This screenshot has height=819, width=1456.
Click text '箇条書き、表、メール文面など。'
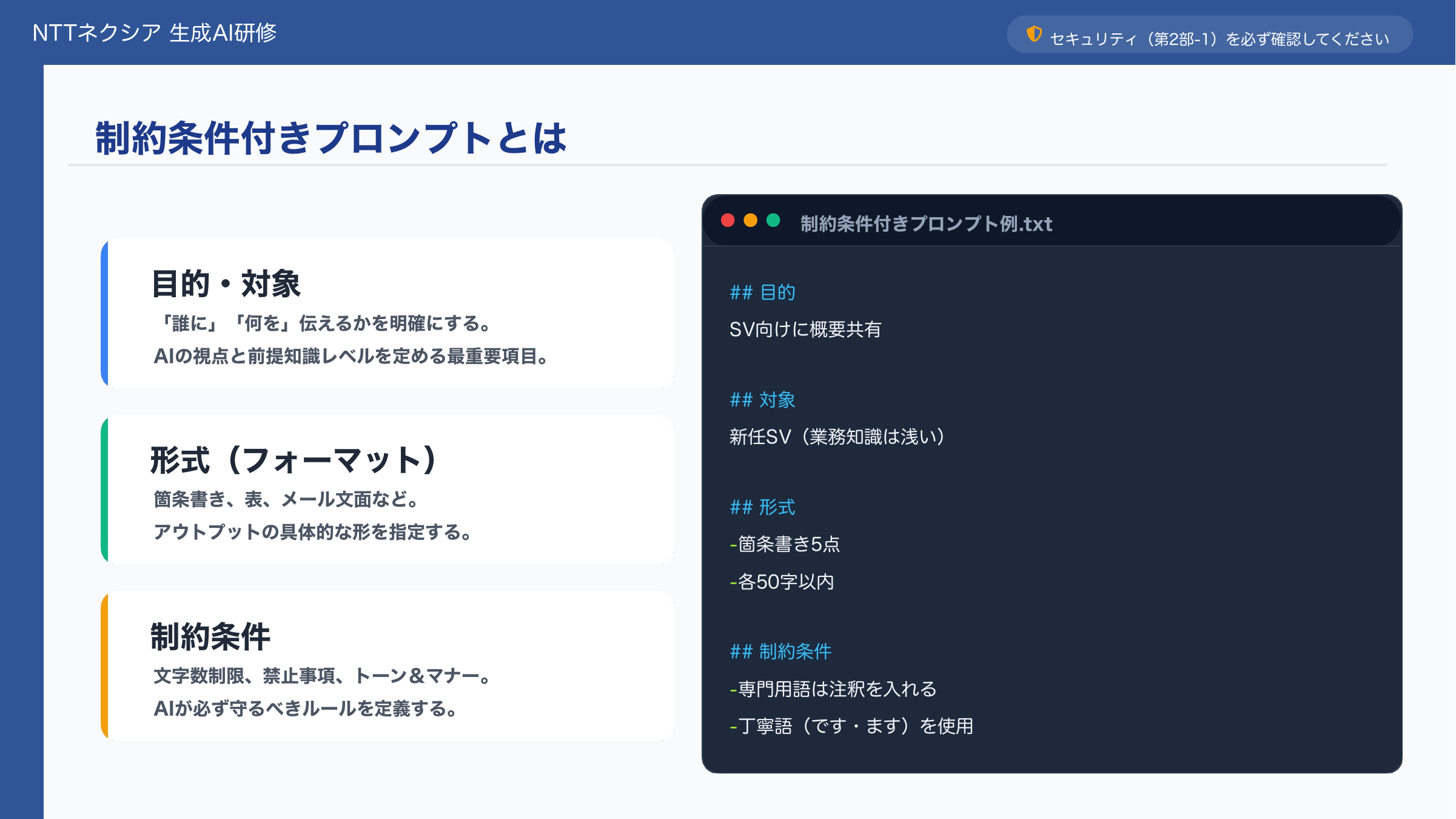pos(286,499)
